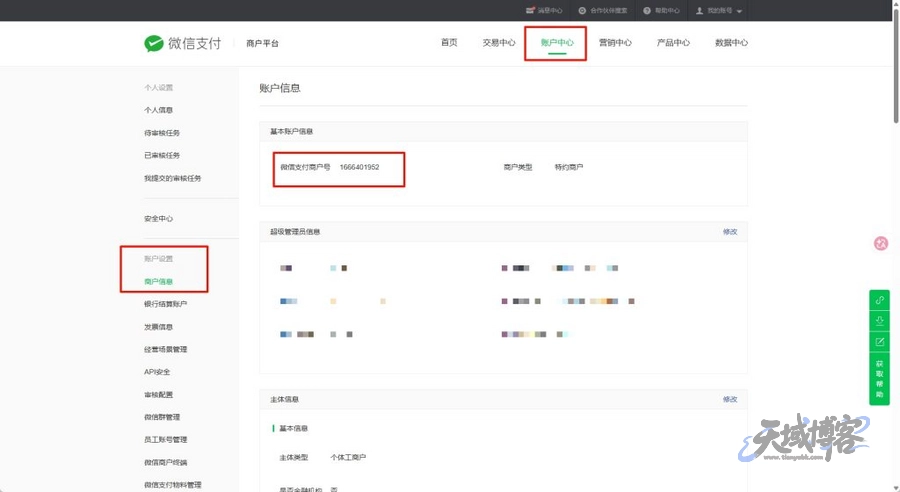The width and height of the screenshot is (900, 492).
Task: Open the 首页 tab
Action: pyautogui.click(x=449, y=42)
